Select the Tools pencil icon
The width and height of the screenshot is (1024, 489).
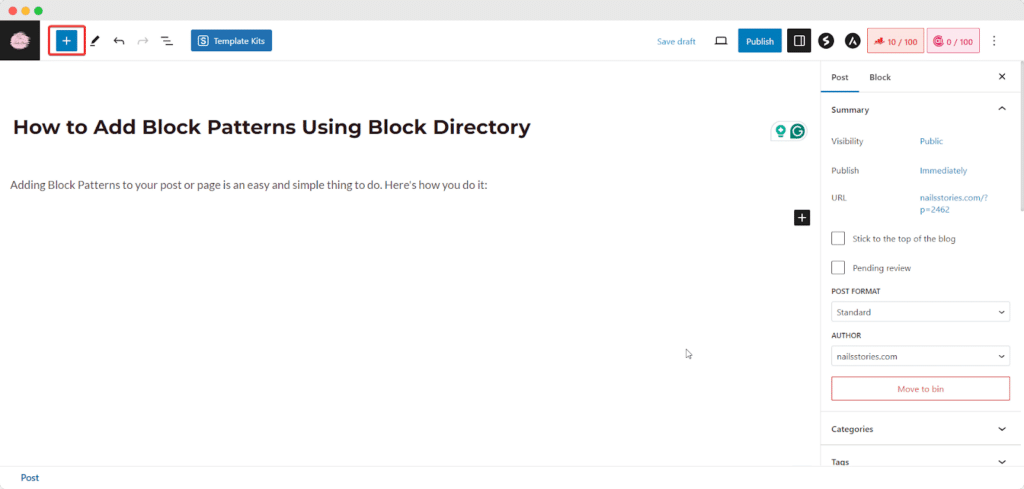(95, 41)
